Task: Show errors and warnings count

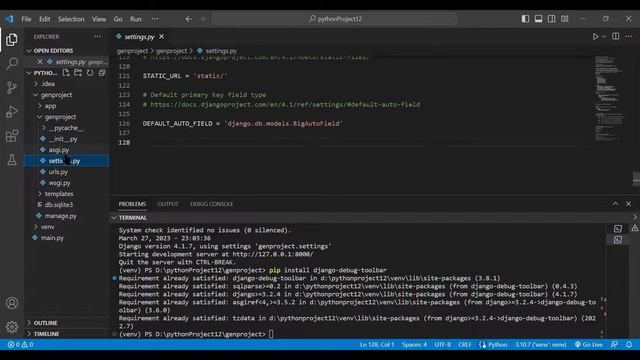Action: click(20, 344)
